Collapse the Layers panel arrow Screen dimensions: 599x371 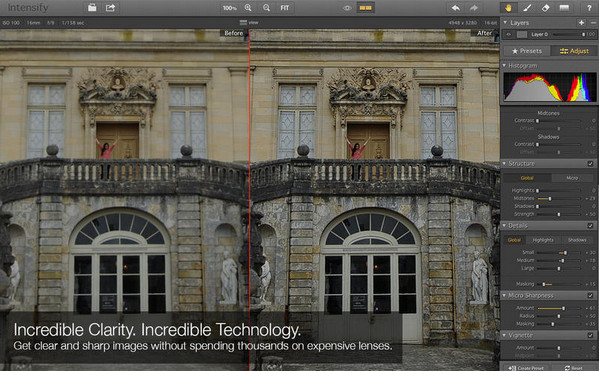click(x=505, y=23)
